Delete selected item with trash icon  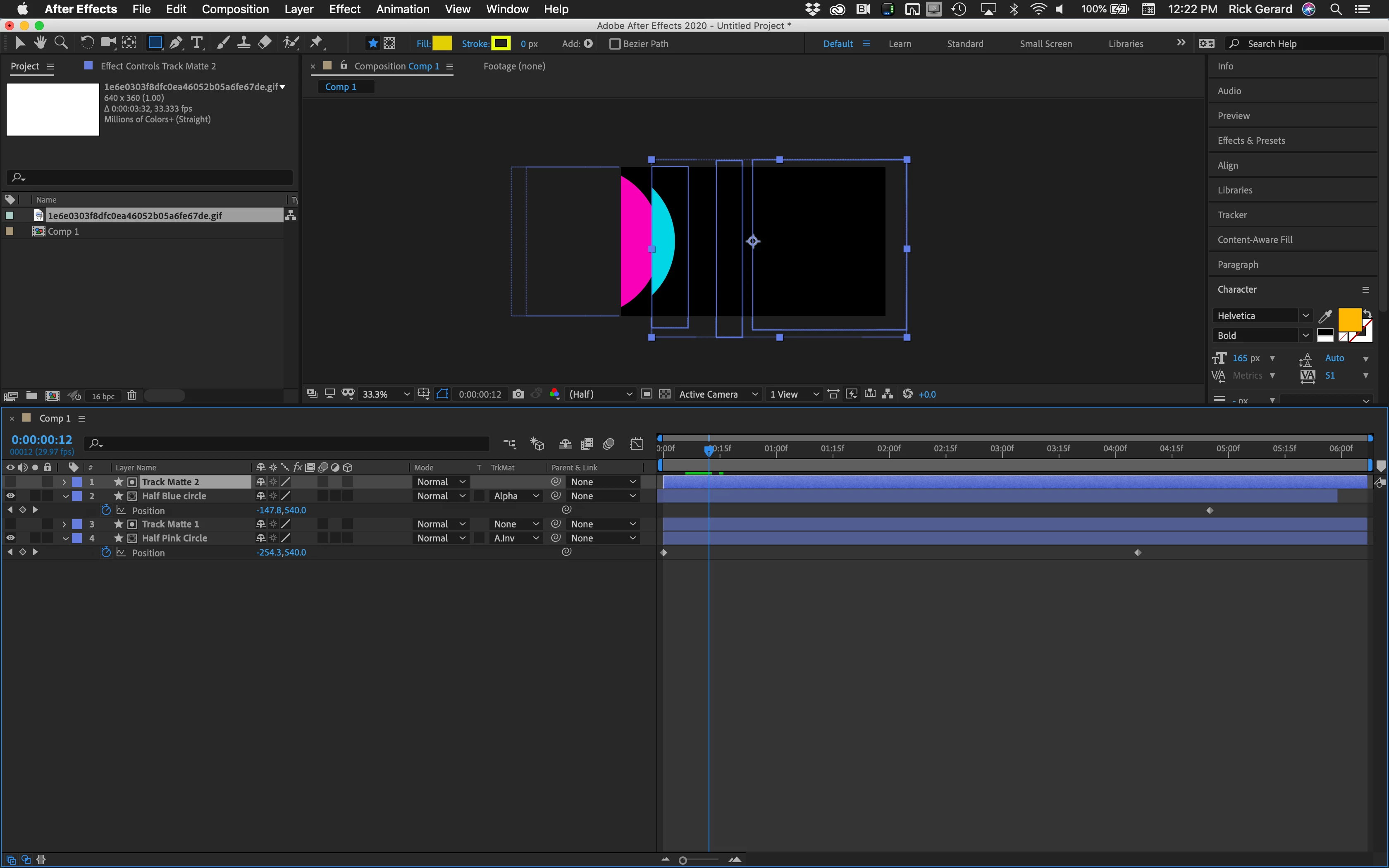[132, 396]
